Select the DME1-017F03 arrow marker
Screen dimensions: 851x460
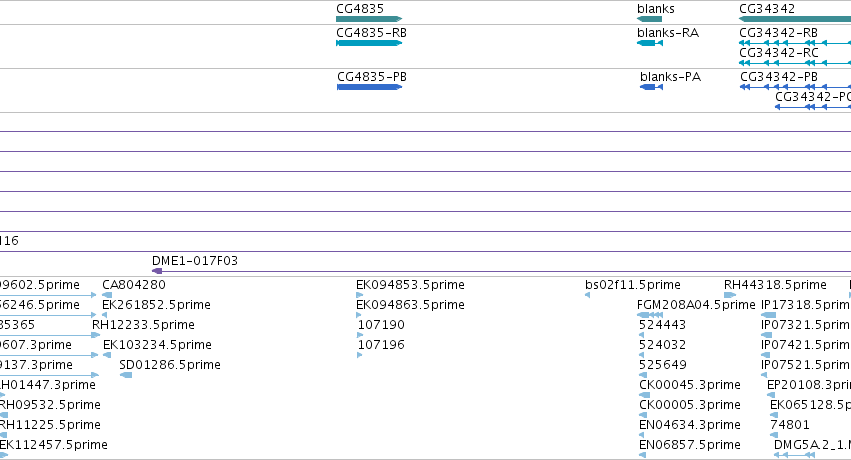157,271
